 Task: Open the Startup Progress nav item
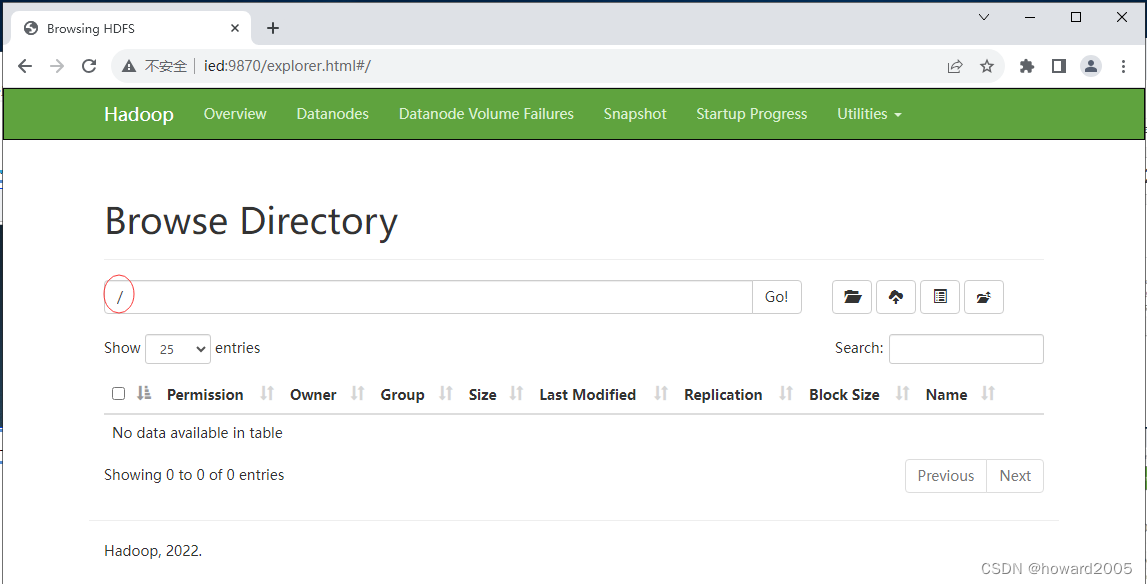click(752, 114)
